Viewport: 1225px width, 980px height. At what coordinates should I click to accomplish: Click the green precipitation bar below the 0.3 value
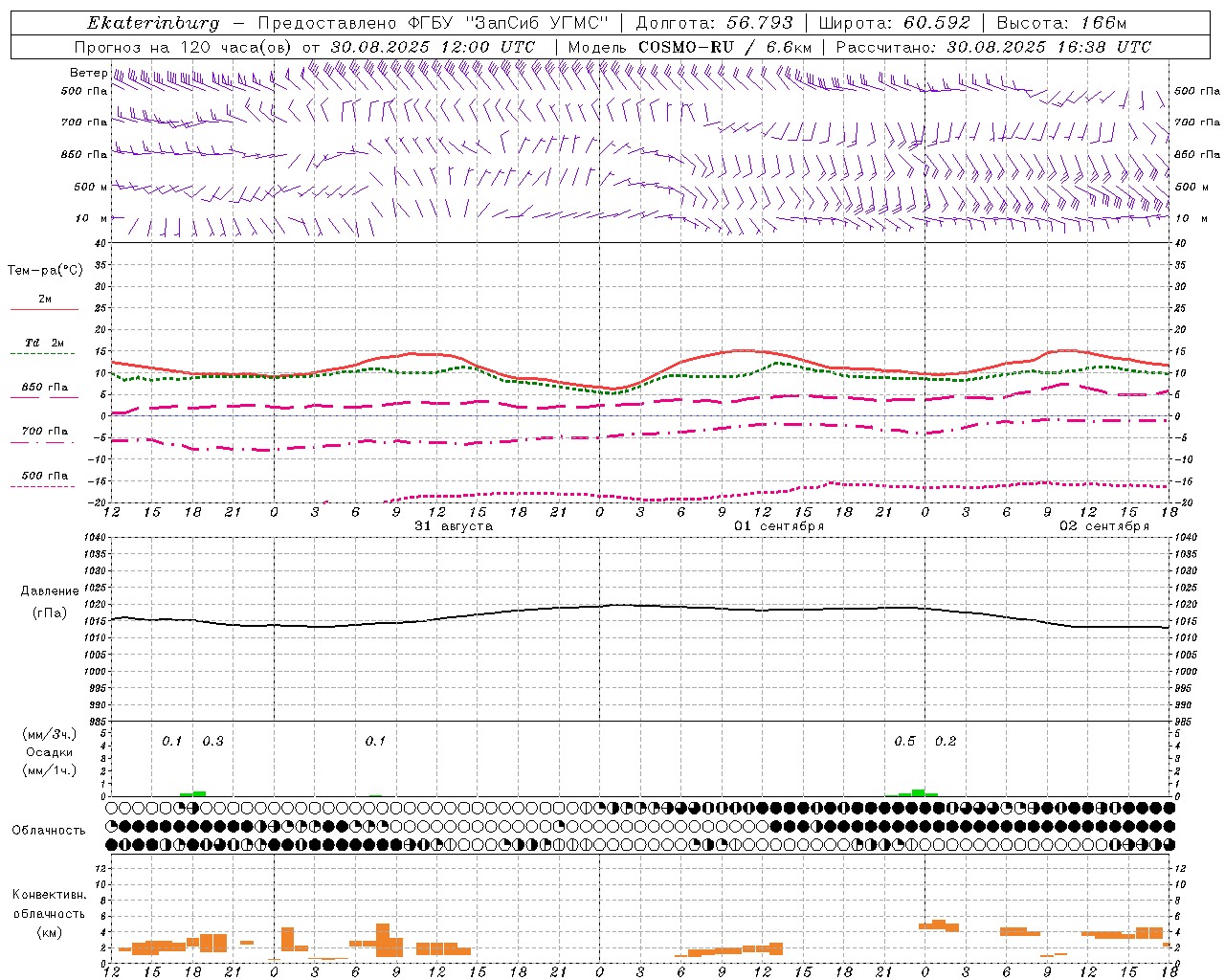point(199,793)
